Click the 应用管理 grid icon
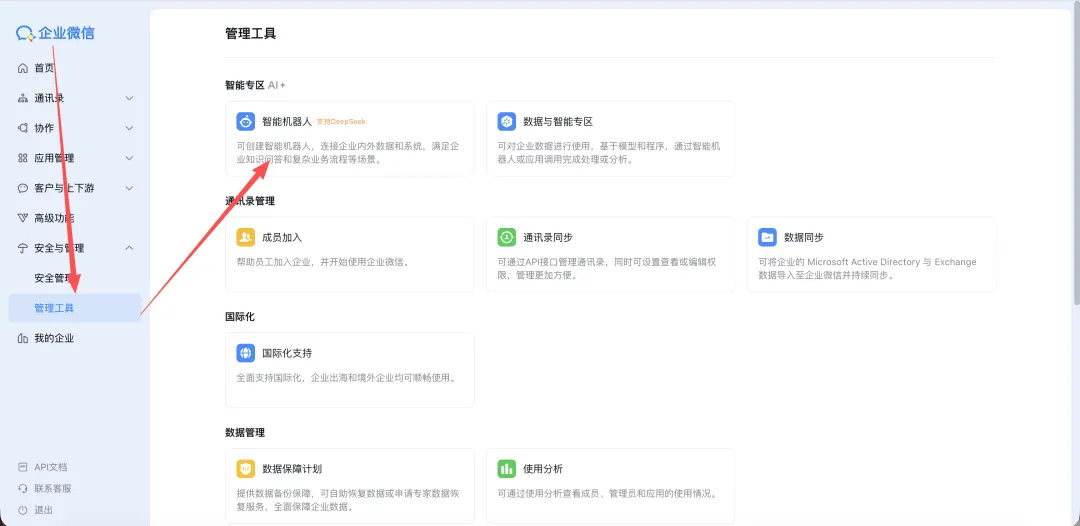1080x526 pixels. (23, 158)
